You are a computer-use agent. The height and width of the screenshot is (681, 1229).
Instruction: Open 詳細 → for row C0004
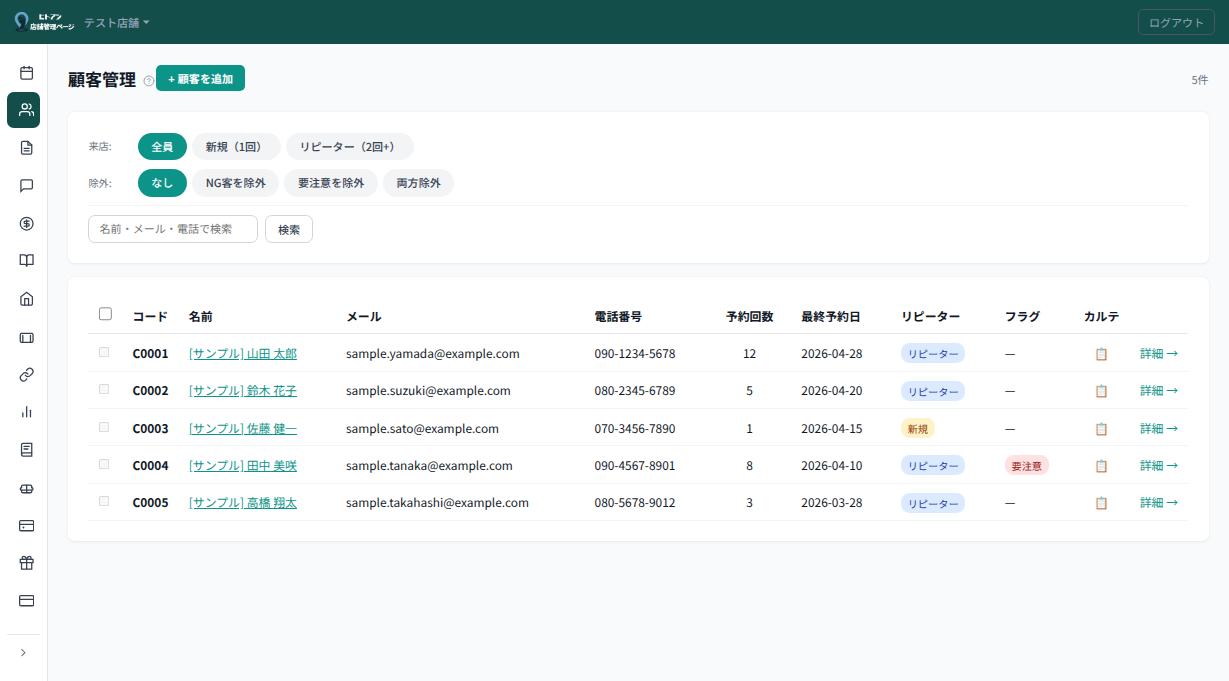(1159, 466)
